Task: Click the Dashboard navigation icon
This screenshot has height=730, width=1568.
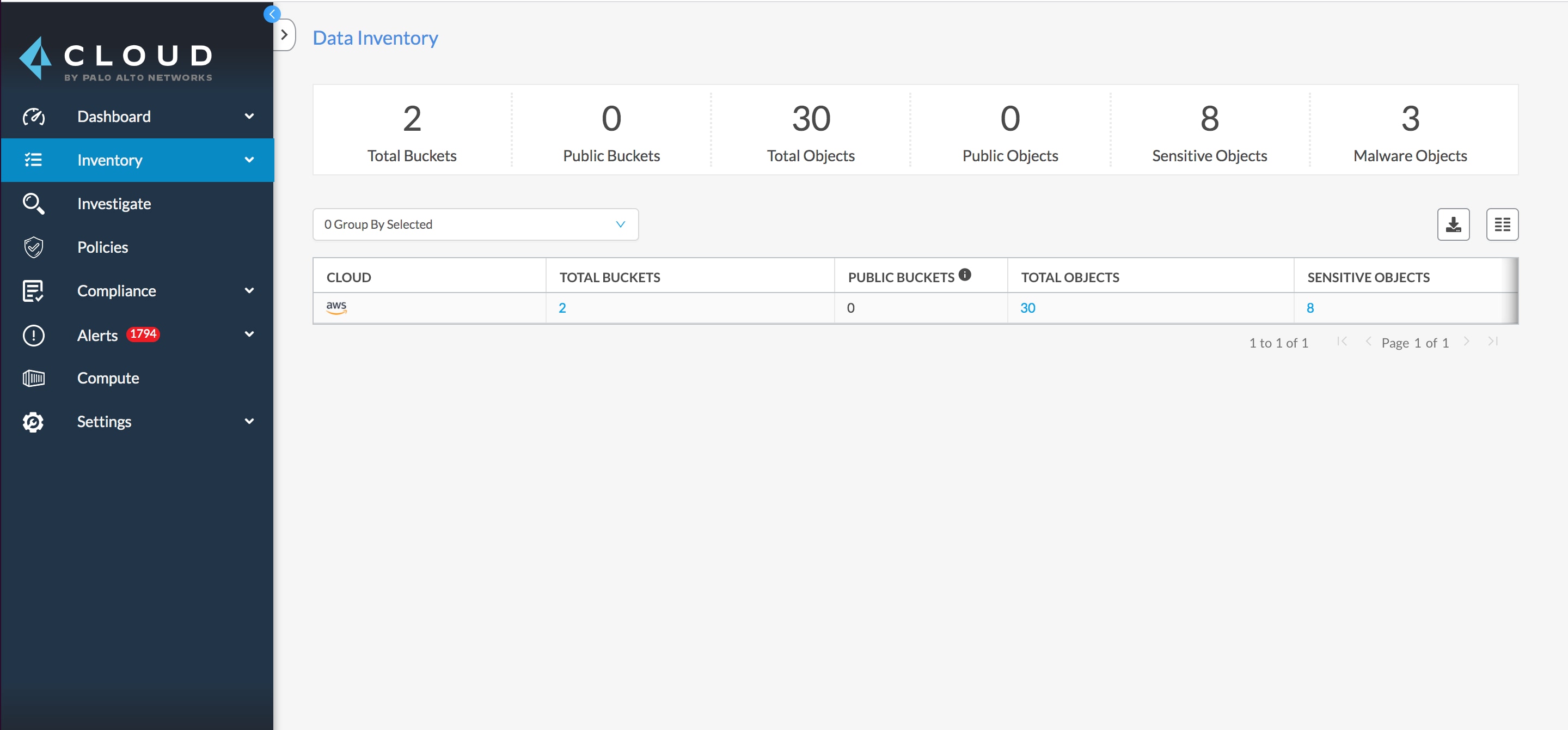Action: coord(33,115)
